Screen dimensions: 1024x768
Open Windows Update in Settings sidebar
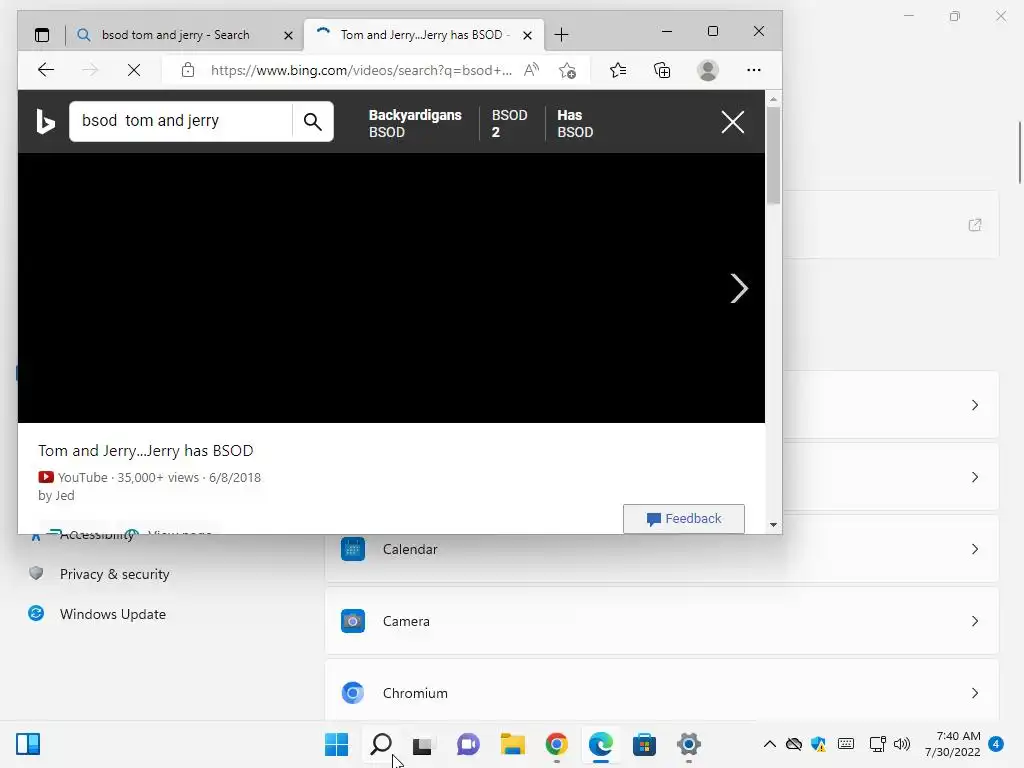[112, 614]
